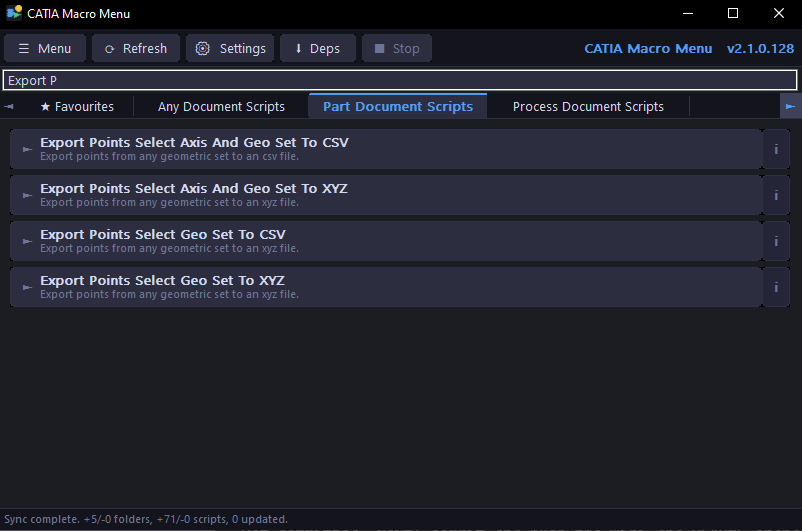802x531 pixels.
Task: Switch to the Favourites tab
Action: click(x=77, y=106)
